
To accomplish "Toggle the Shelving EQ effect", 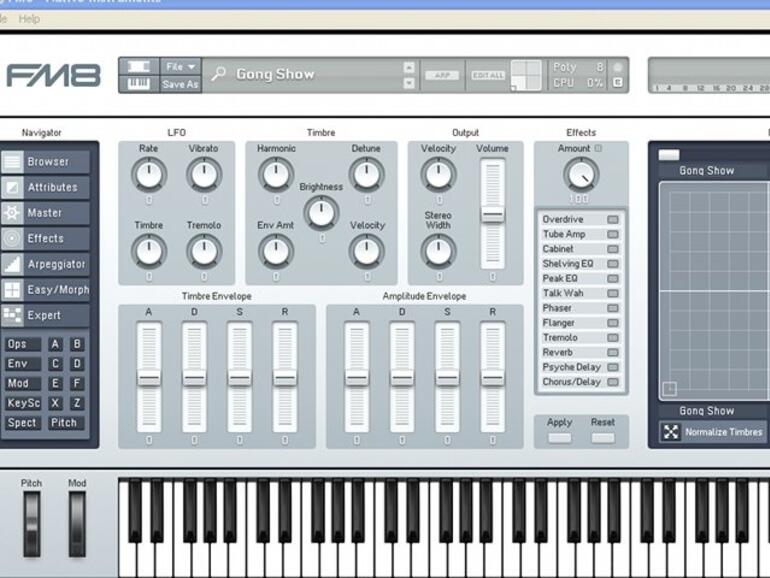I will click(613, 264).
